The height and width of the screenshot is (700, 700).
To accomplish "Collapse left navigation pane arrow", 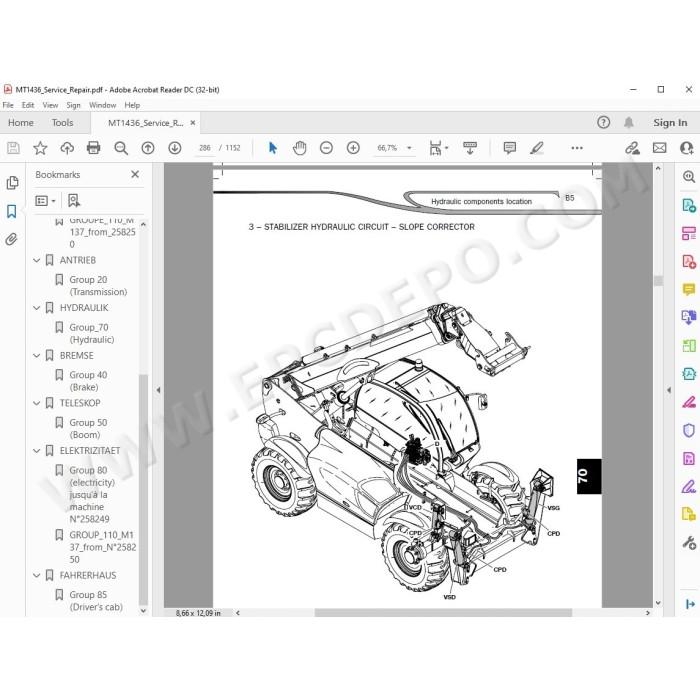I will (x=158, y=390).
